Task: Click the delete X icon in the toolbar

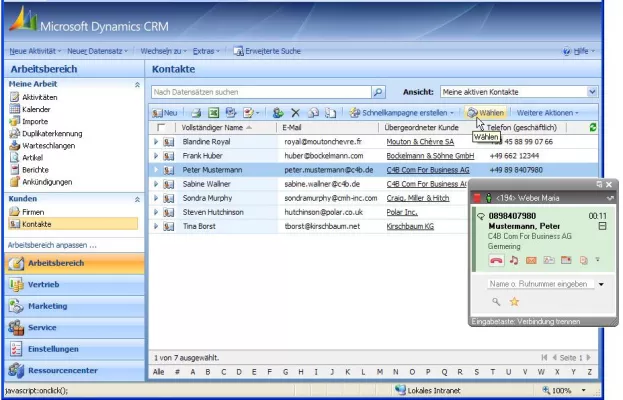Action: (295, 113)
